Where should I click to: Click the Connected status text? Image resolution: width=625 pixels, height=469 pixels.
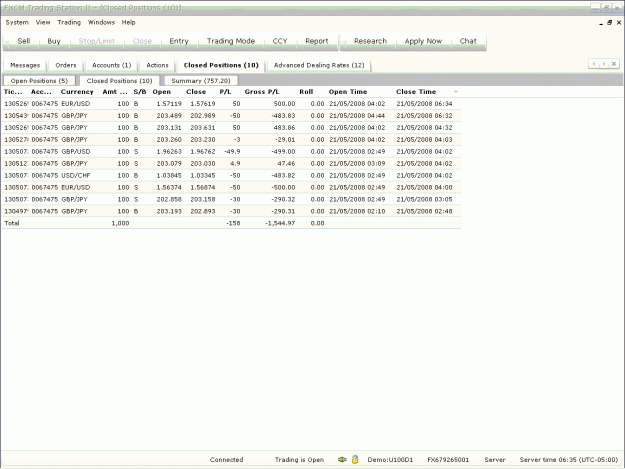tap(226, 459)
